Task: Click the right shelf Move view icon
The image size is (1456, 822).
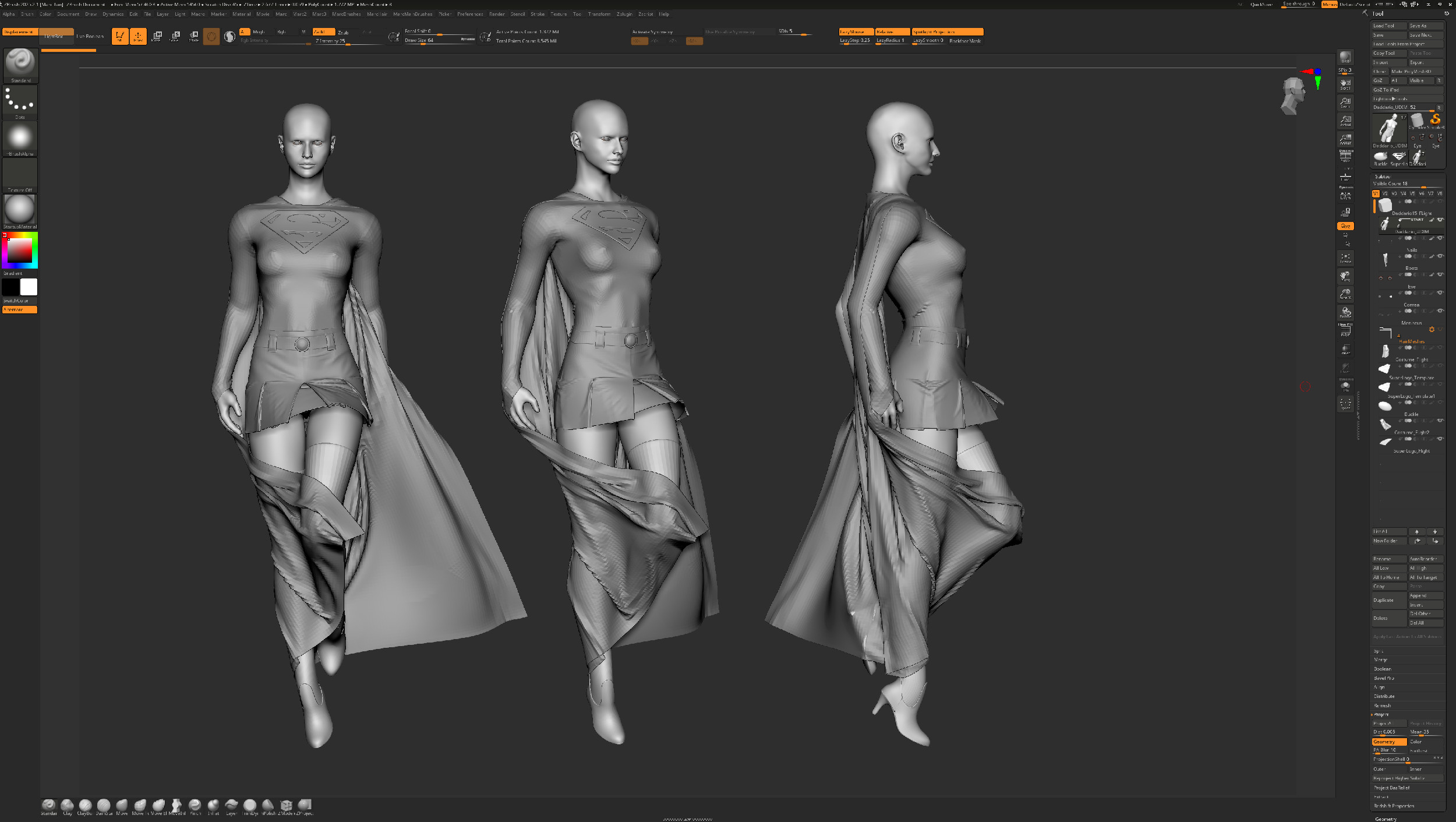Action: (x=1345, y=276)
